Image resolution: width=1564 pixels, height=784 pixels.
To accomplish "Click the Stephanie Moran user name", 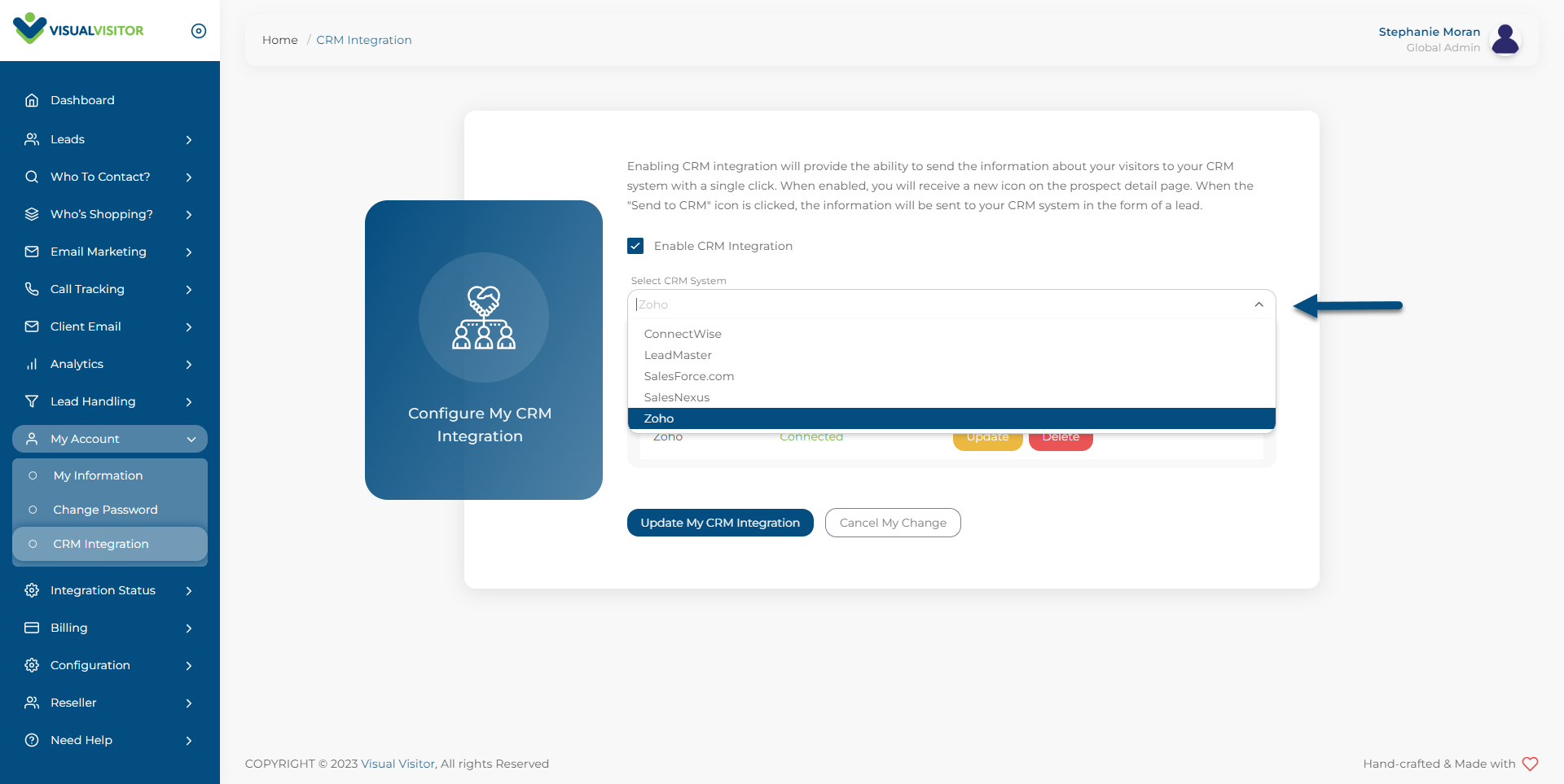I will 1429,32.
